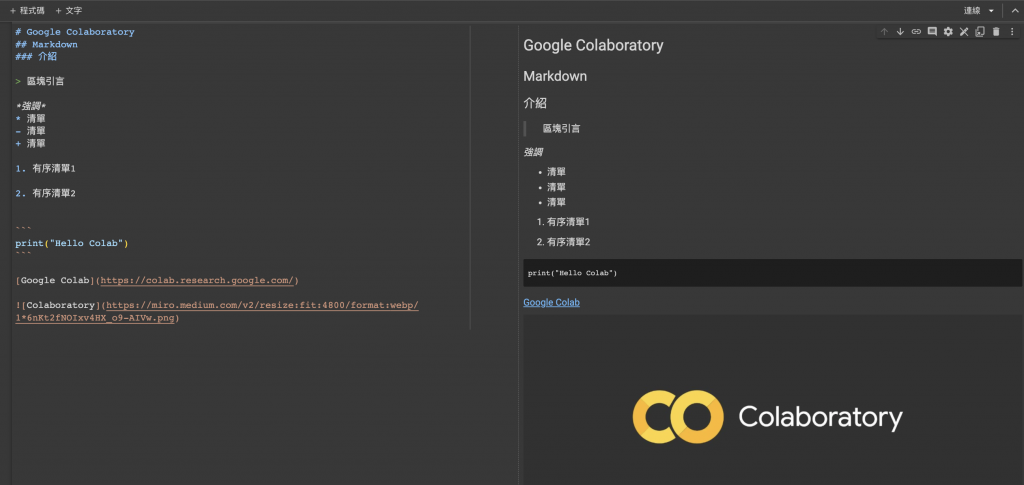Open the Google Colab link in preview
1024x485 pixels.
tap(551, 302)
